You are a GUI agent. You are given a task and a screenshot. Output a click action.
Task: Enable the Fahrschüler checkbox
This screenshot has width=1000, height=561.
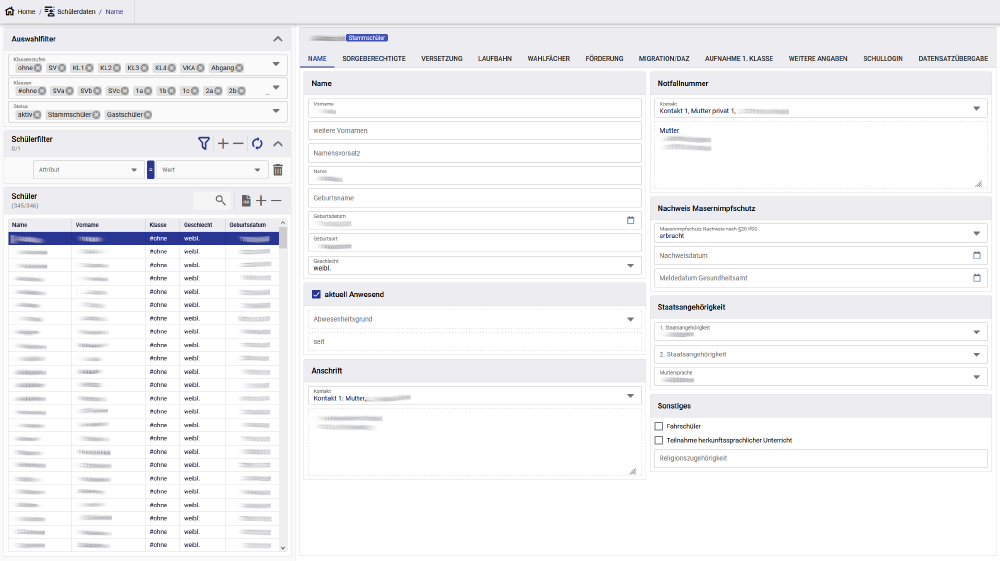point(658,426)
